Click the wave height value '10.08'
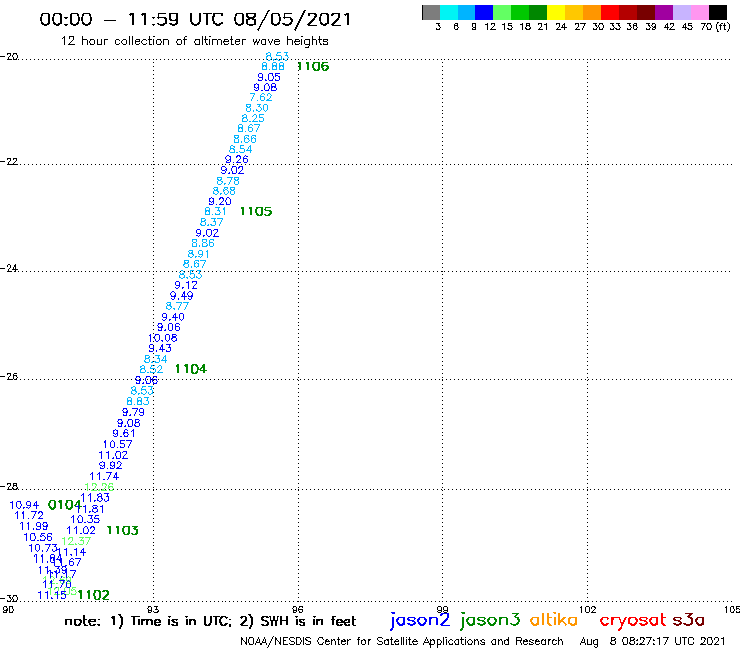 coord(163,338)
